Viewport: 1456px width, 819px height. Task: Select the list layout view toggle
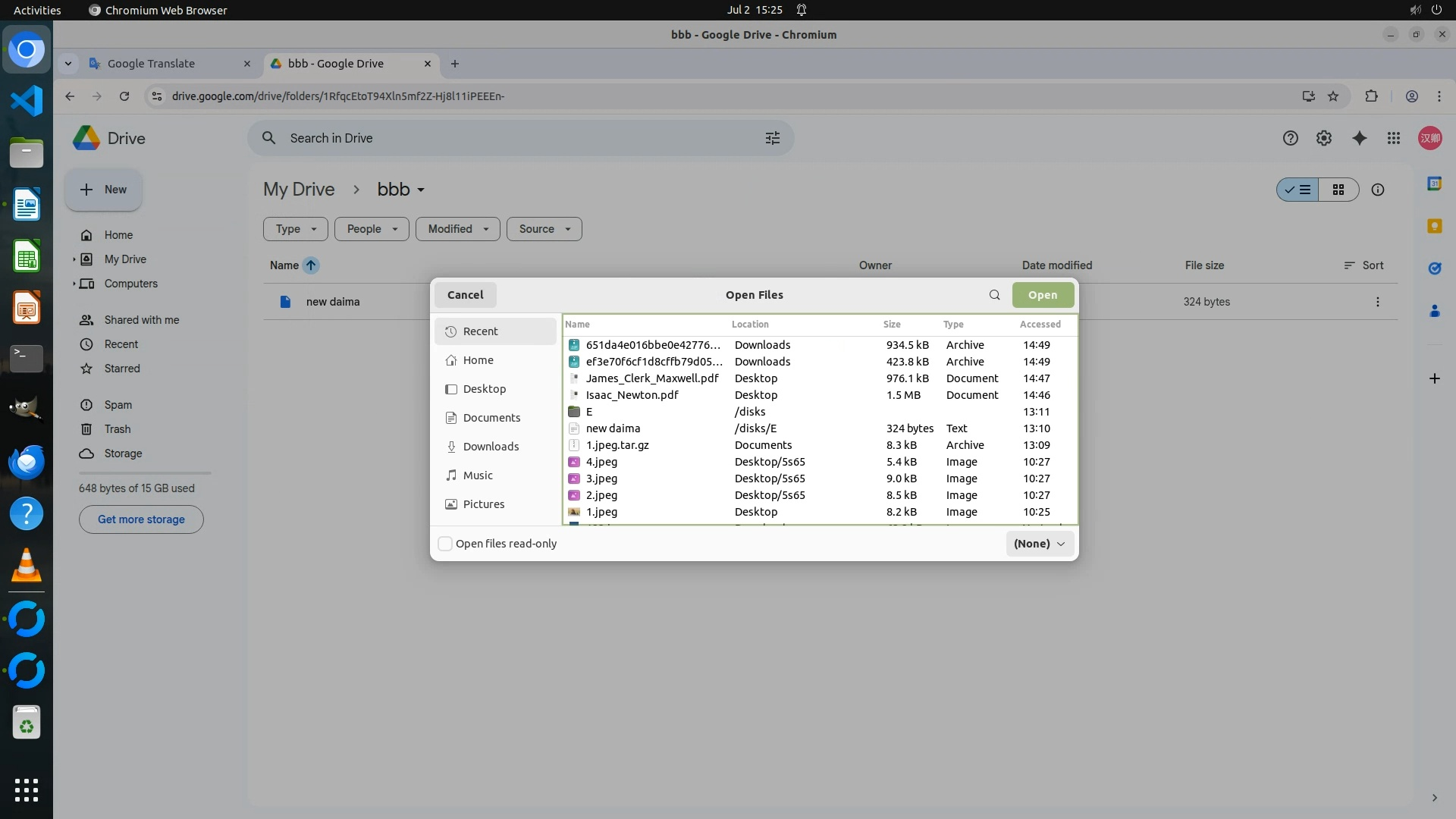click(x=1298, y=190)
